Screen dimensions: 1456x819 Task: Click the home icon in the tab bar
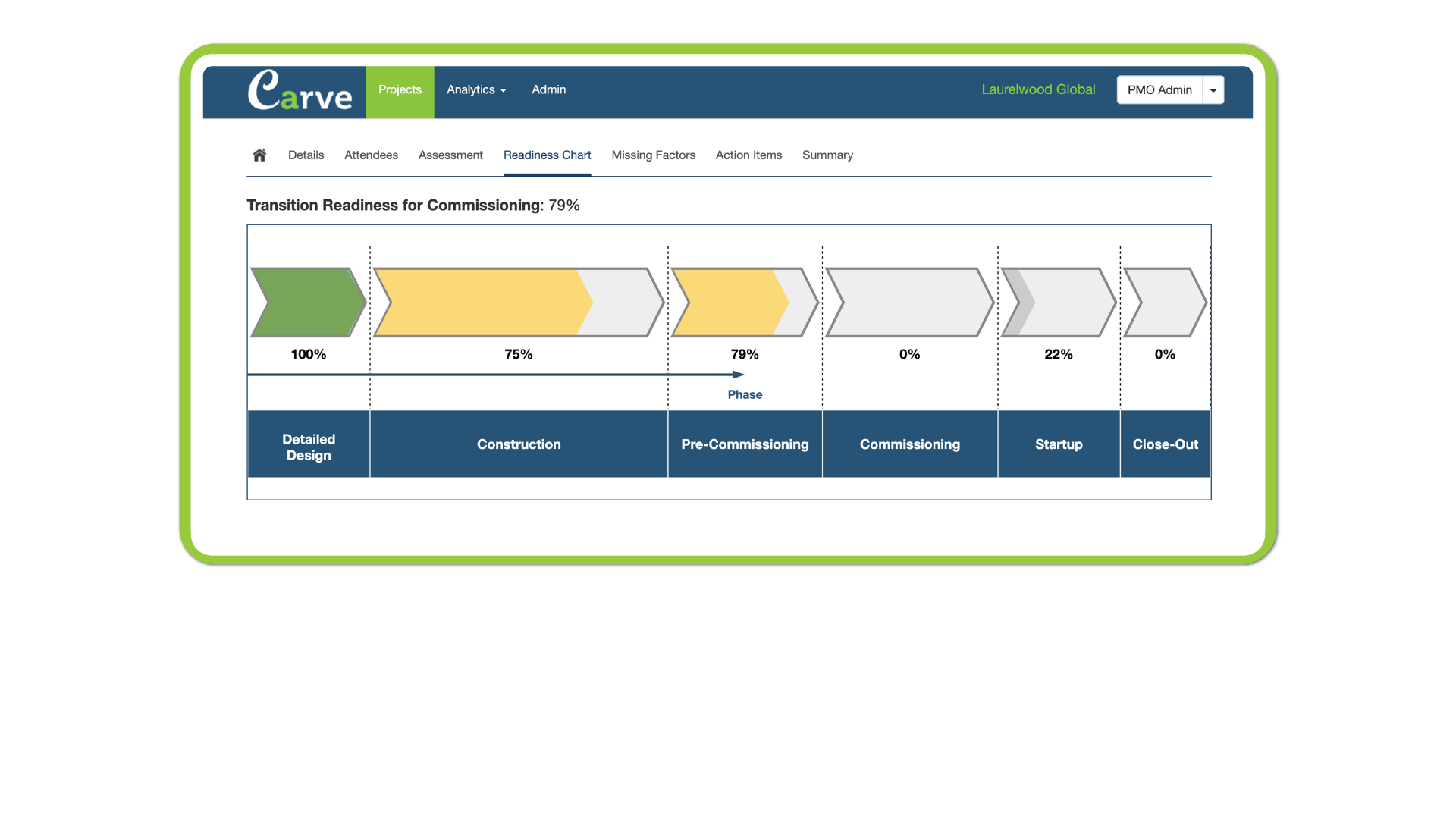tap(259, 155)
